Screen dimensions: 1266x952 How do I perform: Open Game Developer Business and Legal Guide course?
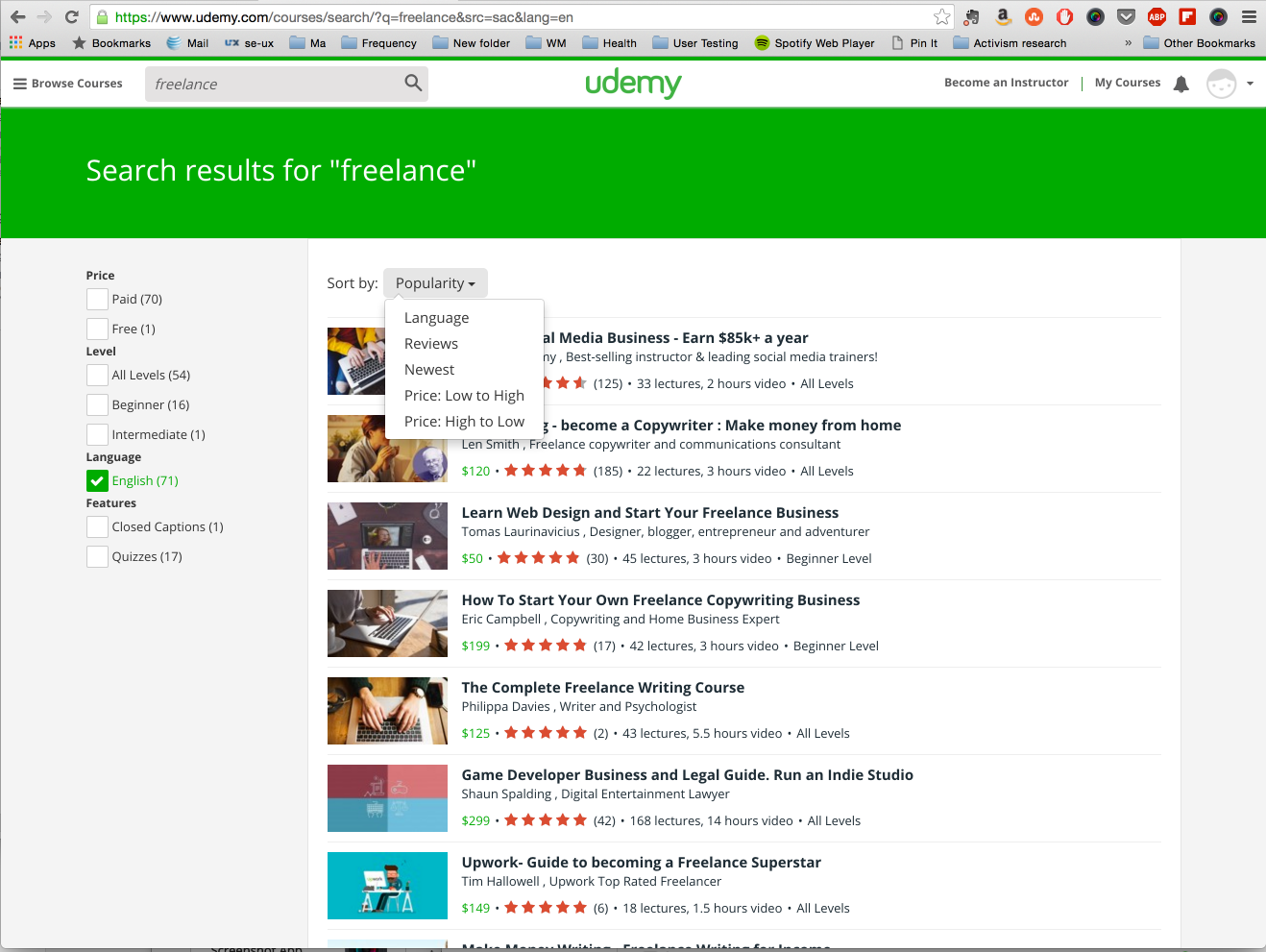point(688,775)
